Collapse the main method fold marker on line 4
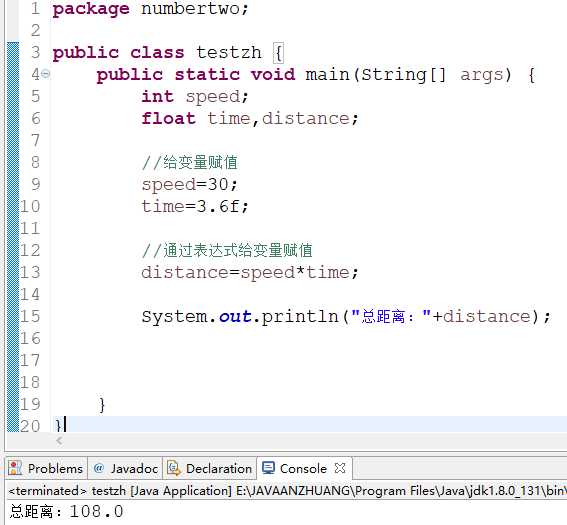Image resolution: width=567 pixels, height=525 pixels. 46,74
